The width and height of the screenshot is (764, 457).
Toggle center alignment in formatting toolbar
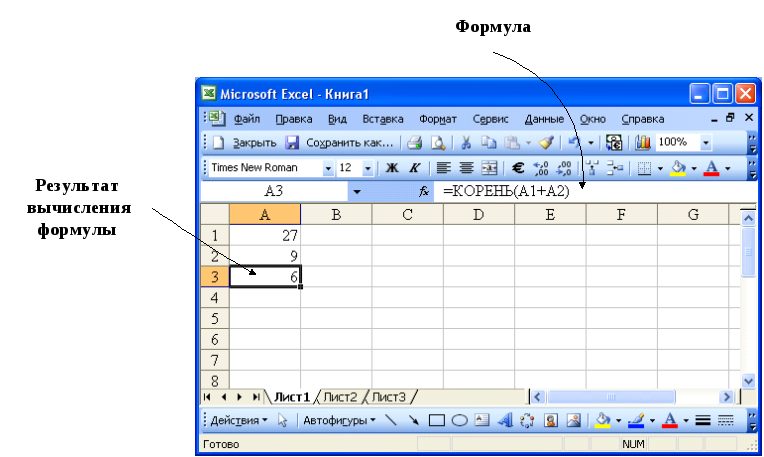[466, 168]
